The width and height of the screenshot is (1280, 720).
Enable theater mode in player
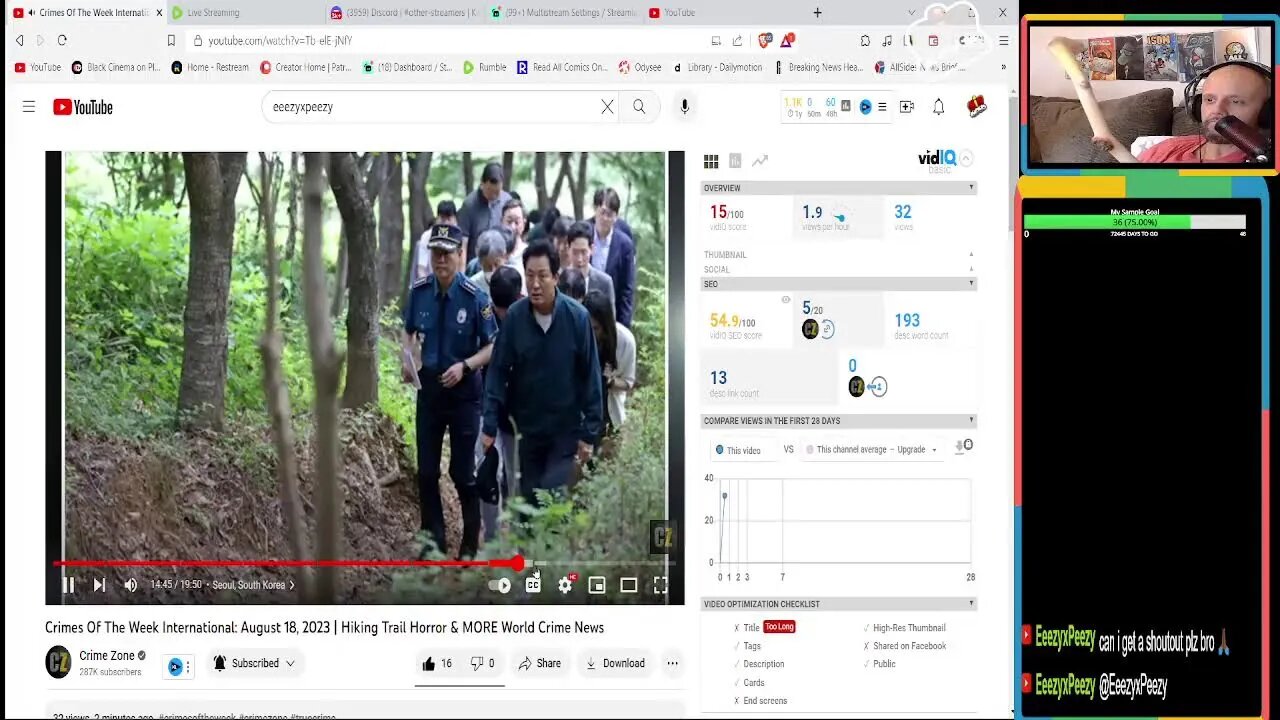pos(629,586)
